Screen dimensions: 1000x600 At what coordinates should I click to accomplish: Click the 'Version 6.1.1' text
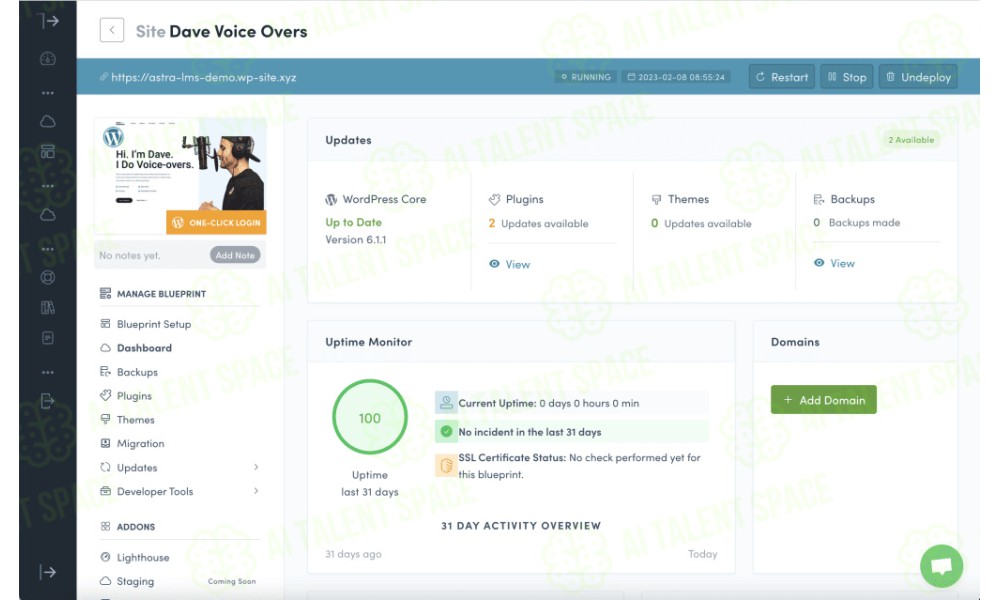click(356, 240)
